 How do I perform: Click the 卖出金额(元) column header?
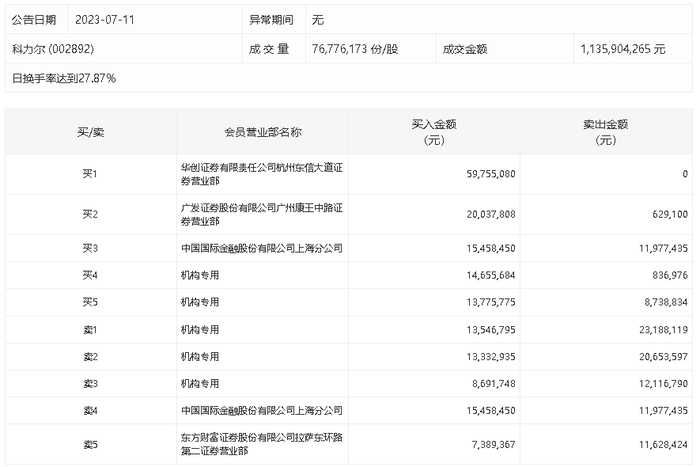606,132
